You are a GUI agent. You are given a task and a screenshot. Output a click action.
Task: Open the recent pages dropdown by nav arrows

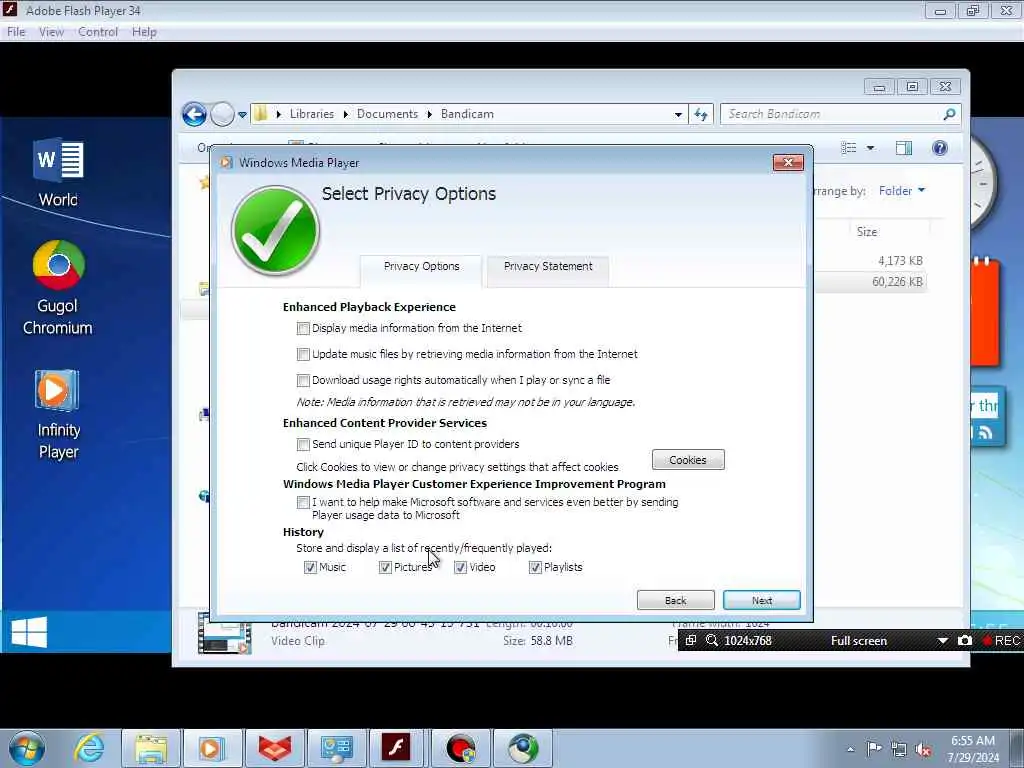(242, 115)
